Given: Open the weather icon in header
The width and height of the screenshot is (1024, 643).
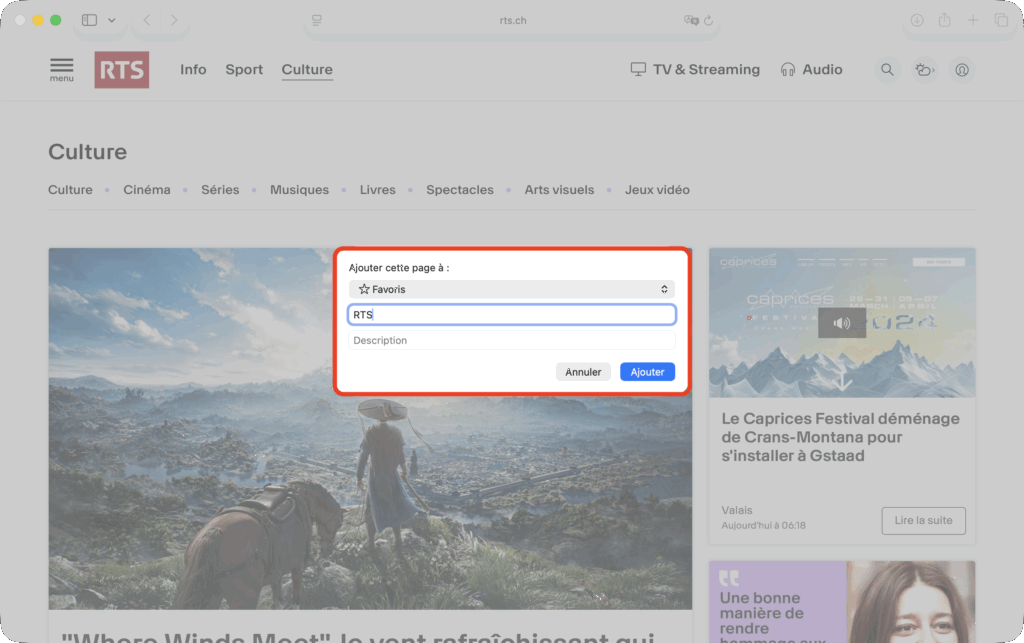Looking at the screenshot, I should pyautogui.click(x=924, y=70).
